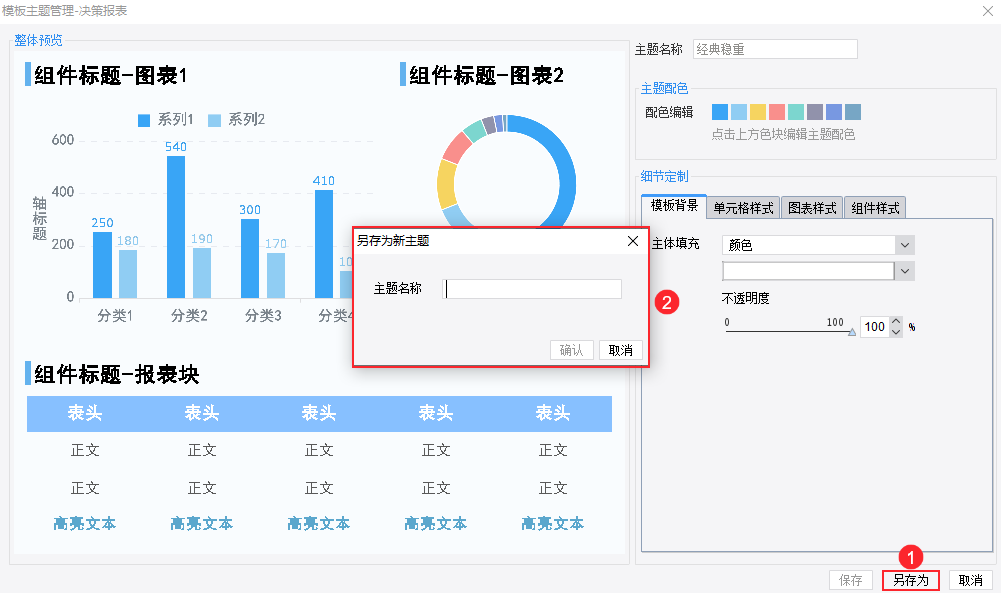Increase opacity with the up stepper arrow
1001x593 pixels.
[x=896, y=322]
